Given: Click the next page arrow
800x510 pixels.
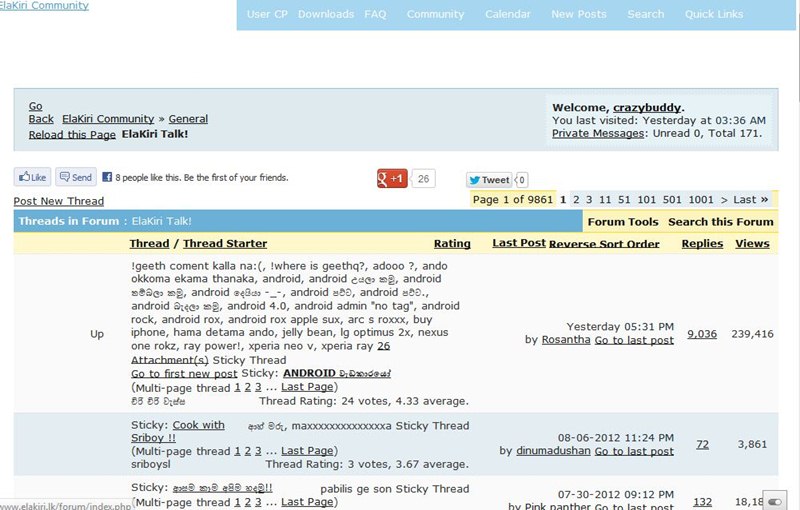Looking at the screenshot, I should pyautogui.click(x=724, y=199).
